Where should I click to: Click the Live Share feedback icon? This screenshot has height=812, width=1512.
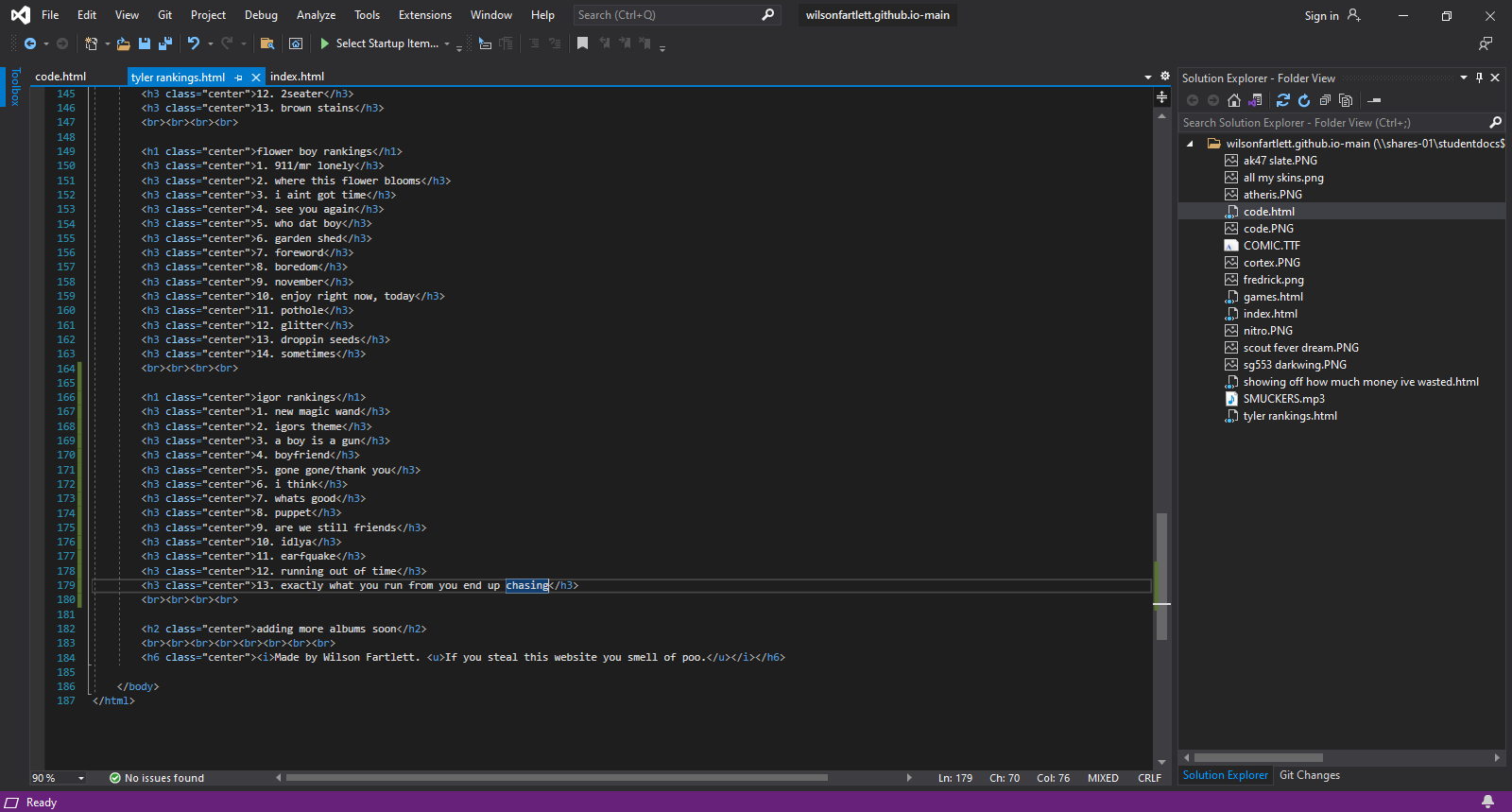coord(1486,43)
